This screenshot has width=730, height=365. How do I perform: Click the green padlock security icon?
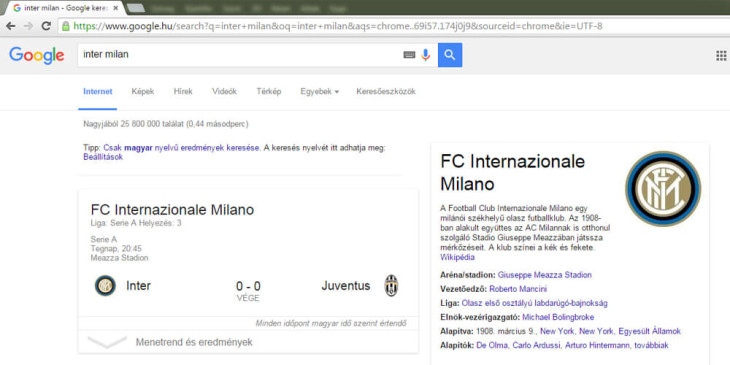[66, 26]
